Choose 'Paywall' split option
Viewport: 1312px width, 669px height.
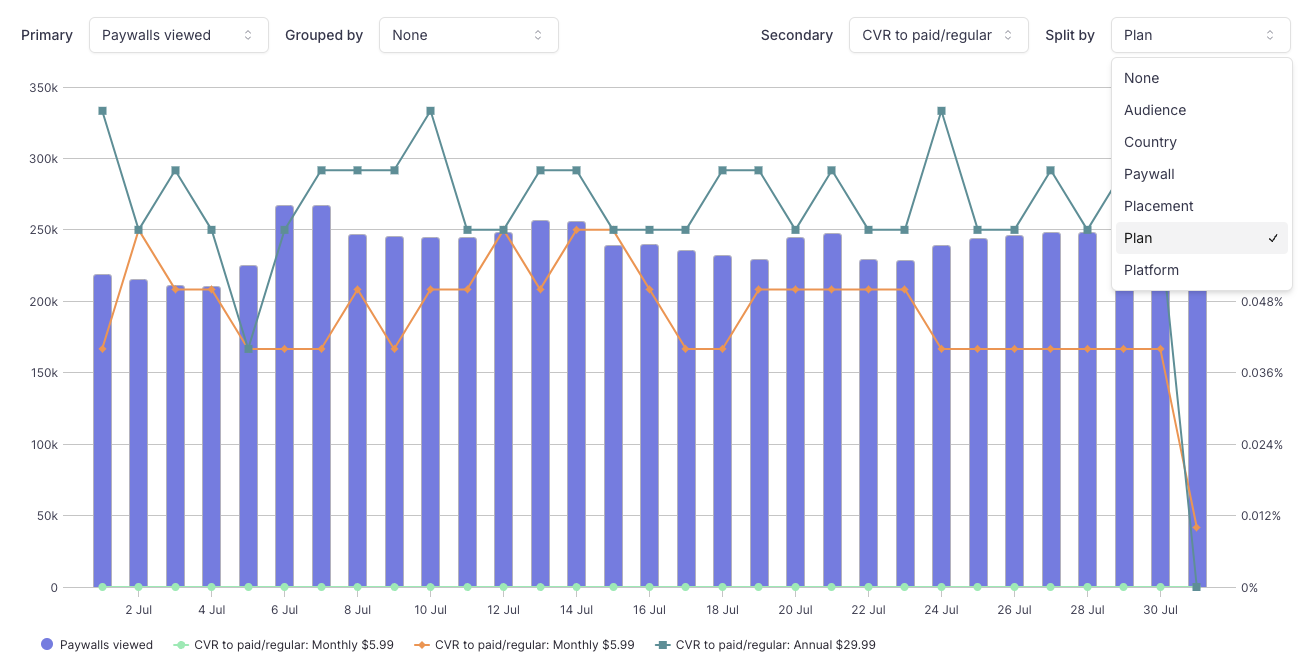point(1201,174)
